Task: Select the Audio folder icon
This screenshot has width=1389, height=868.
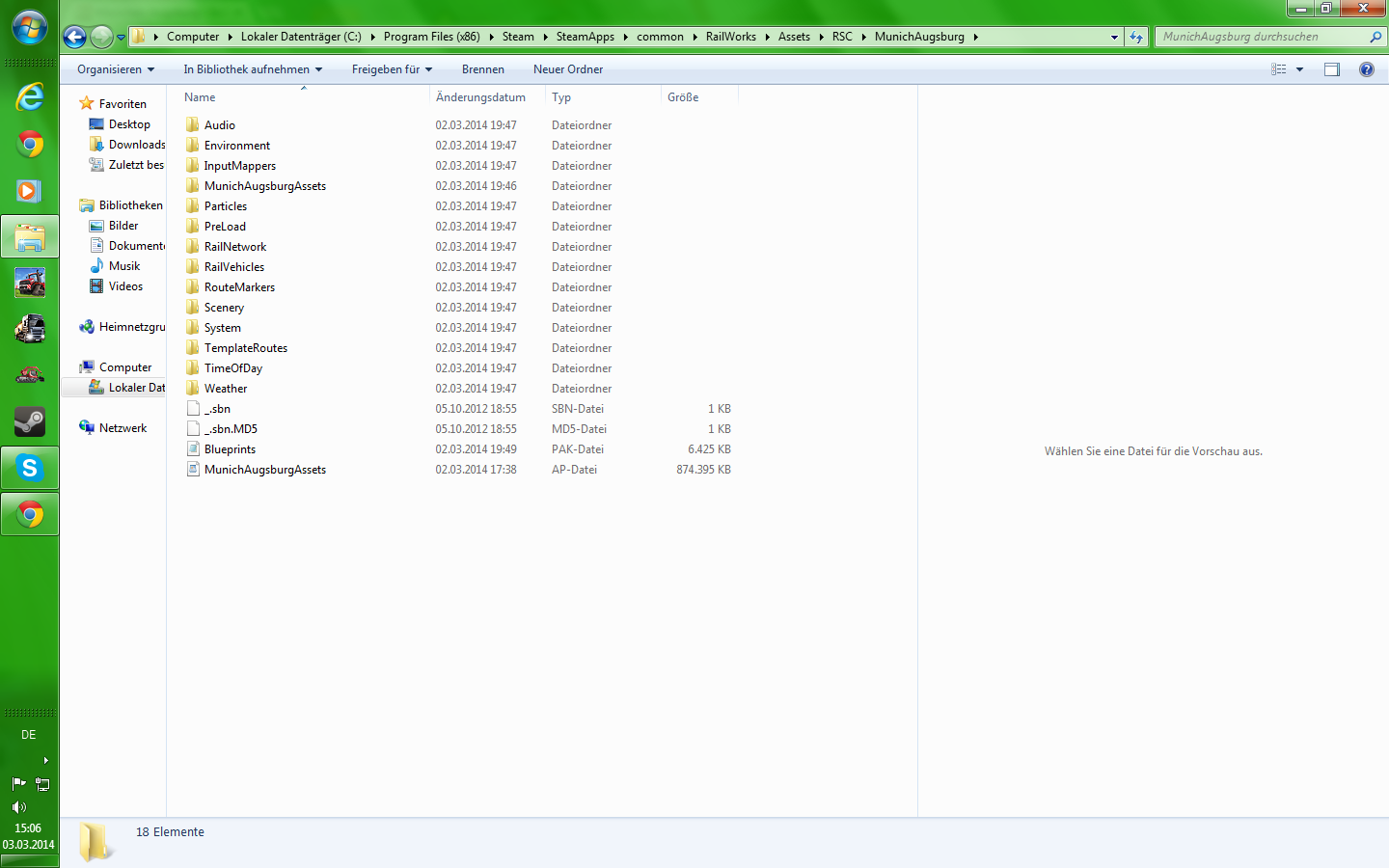Action: [x=193, y=125]
